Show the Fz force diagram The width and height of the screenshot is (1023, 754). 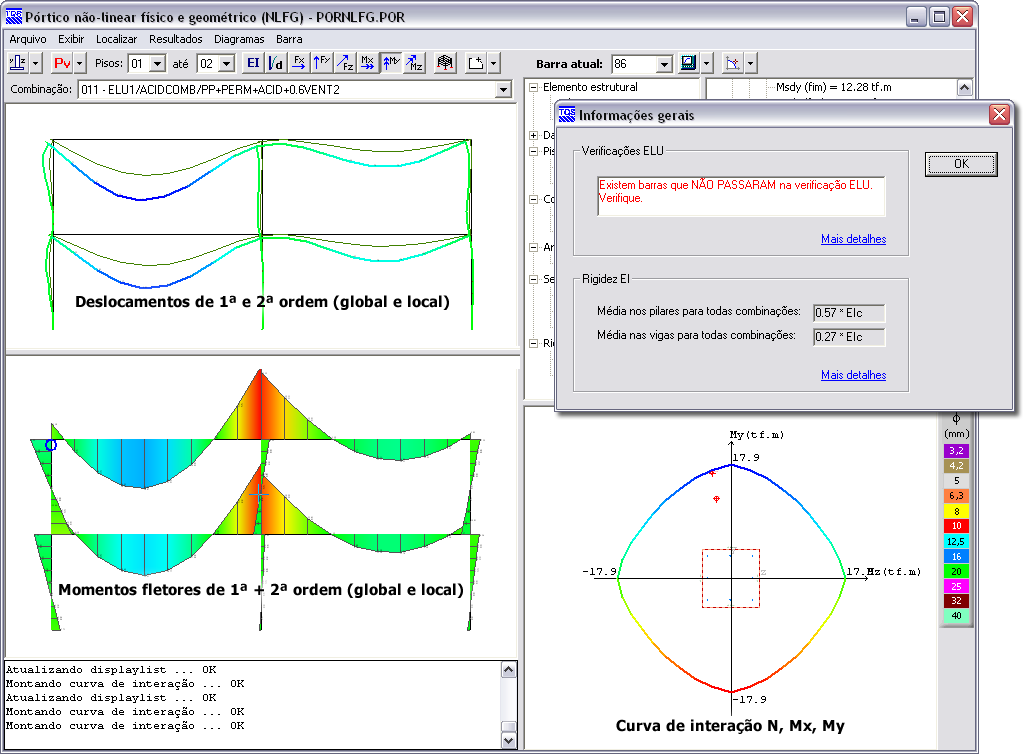pos(345,63)
